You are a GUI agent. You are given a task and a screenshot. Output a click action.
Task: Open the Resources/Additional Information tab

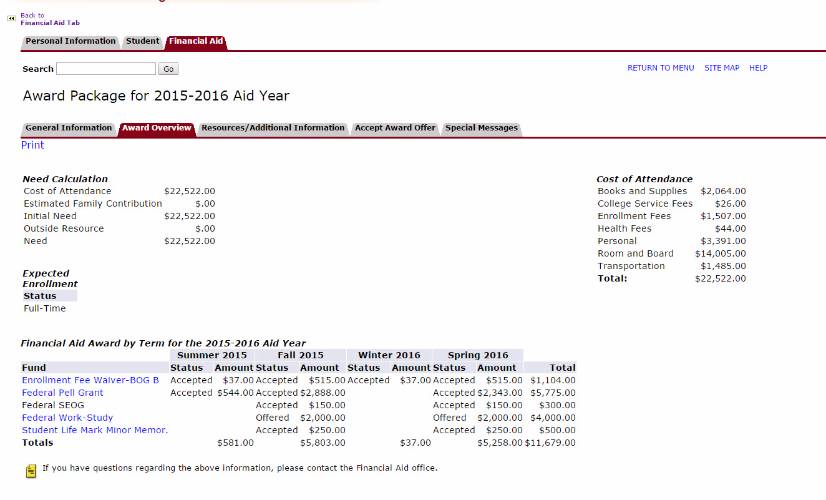(x=272, y=128)
